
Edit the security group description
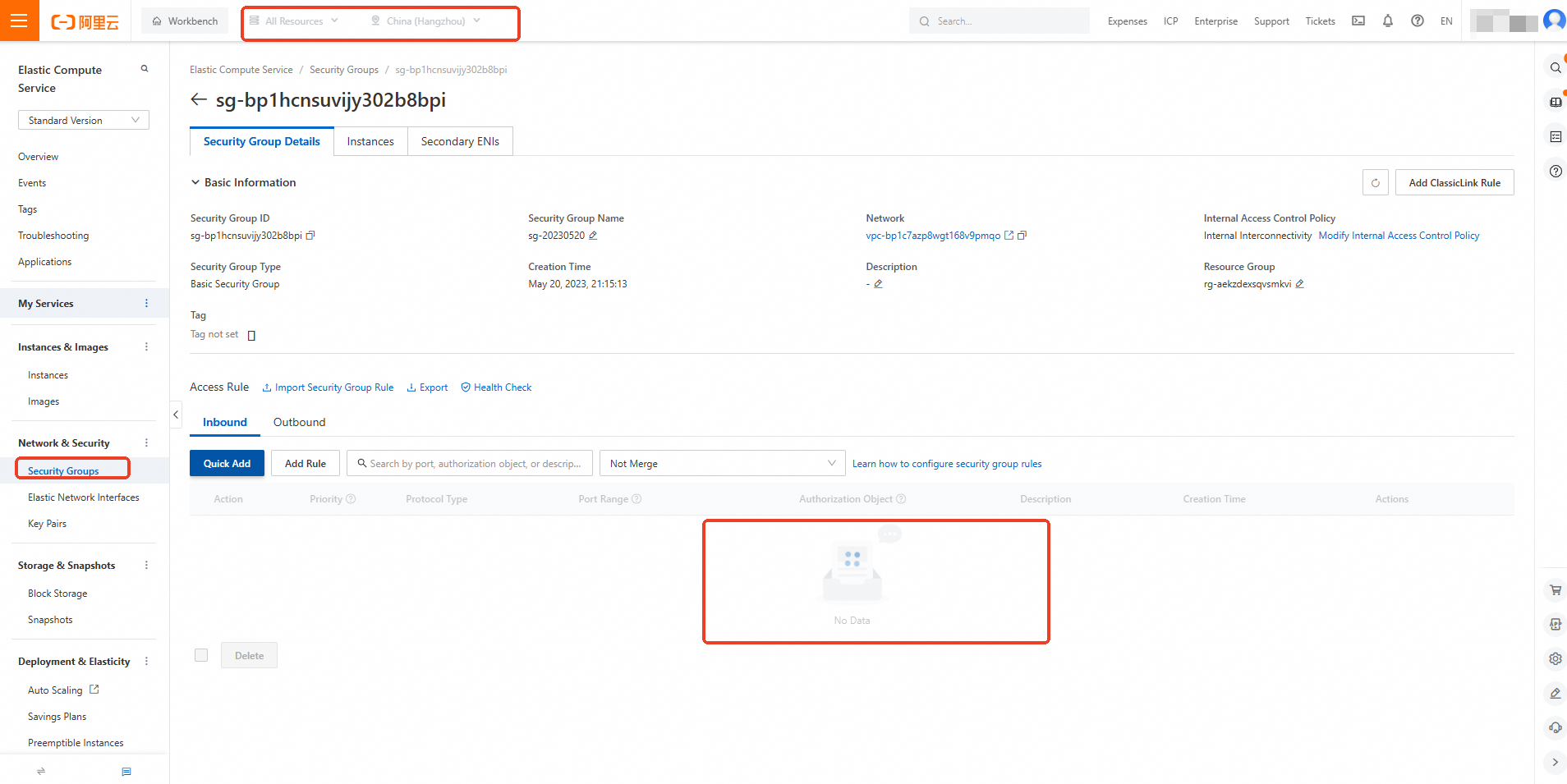click(878, 284)
